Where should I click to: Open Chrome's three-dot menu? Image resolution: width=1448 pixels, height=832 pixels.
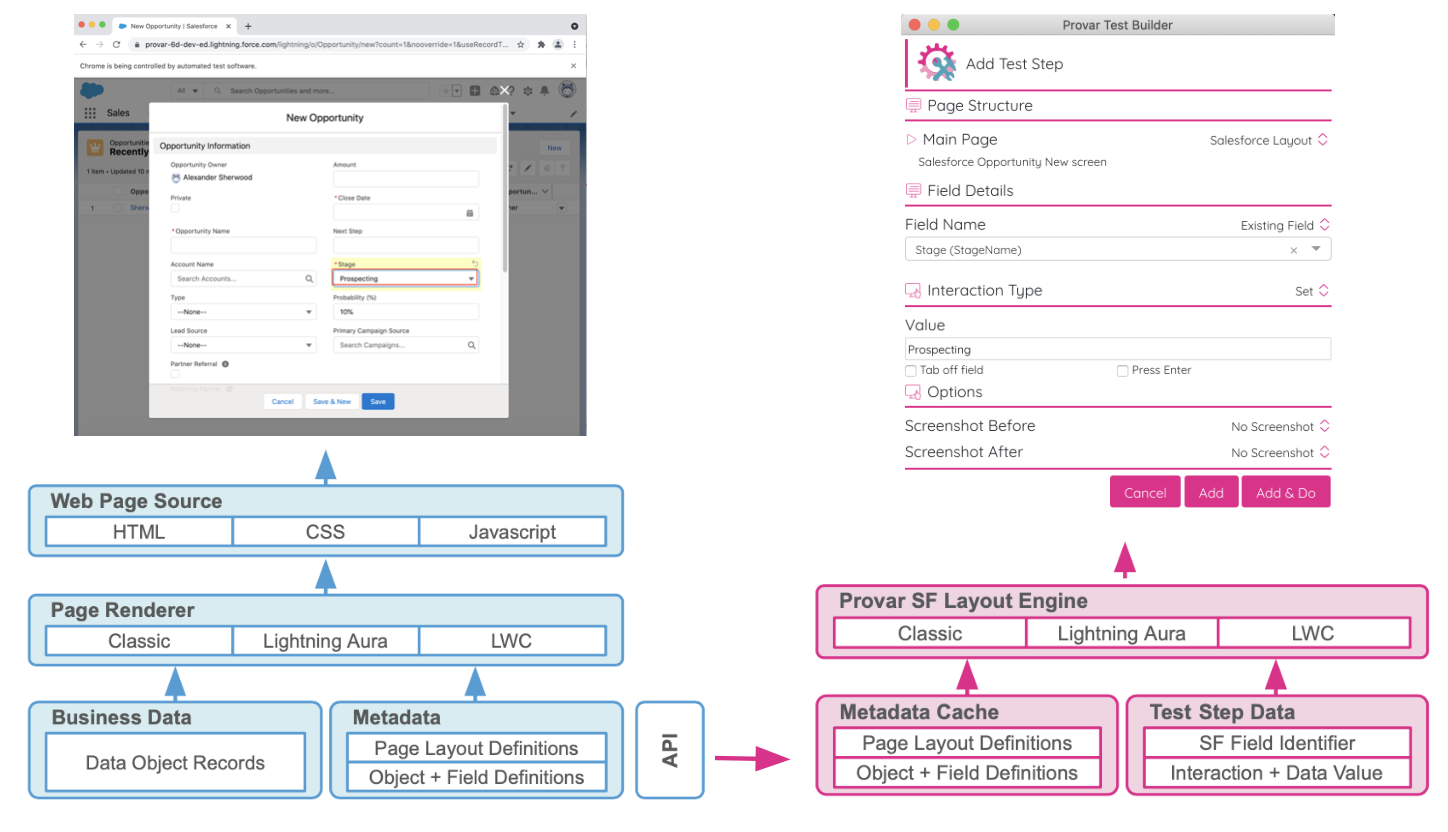[574, 44]
